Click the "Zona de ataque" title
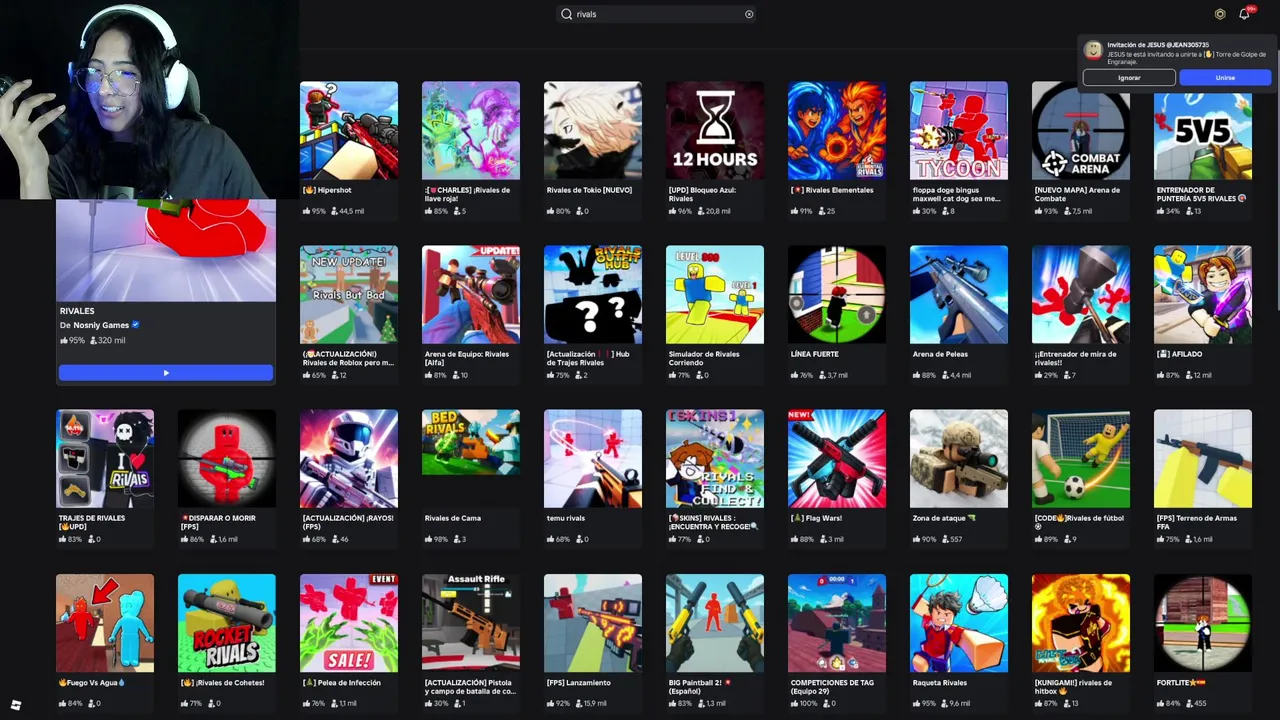Screen dimensions: 1280x720 pos(939,518)
